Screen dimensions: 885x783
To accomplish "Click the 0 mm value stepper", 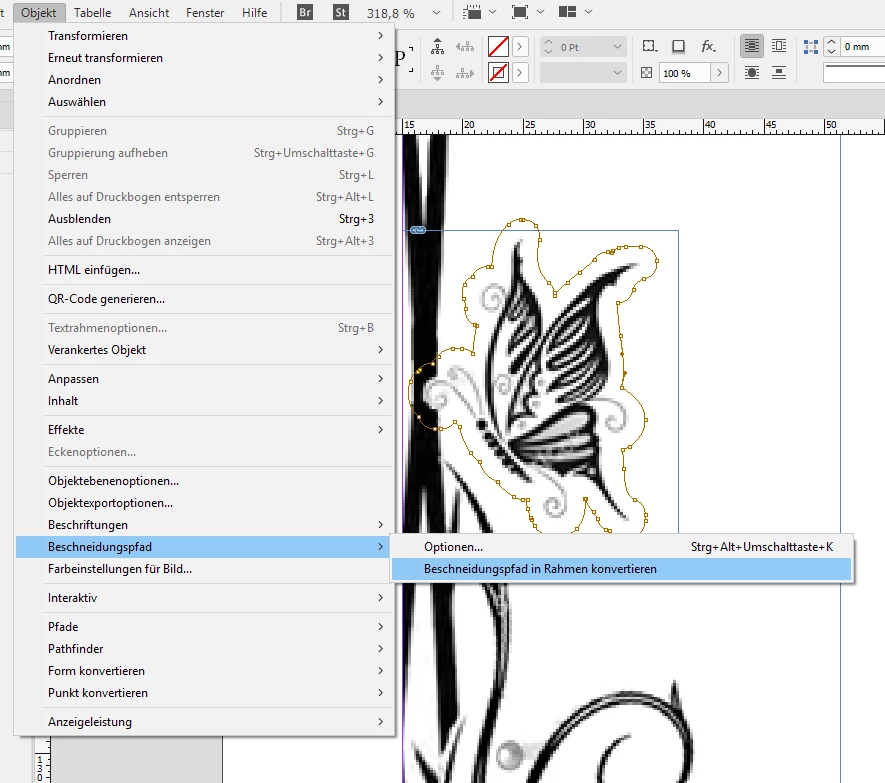I will point(831,47).
